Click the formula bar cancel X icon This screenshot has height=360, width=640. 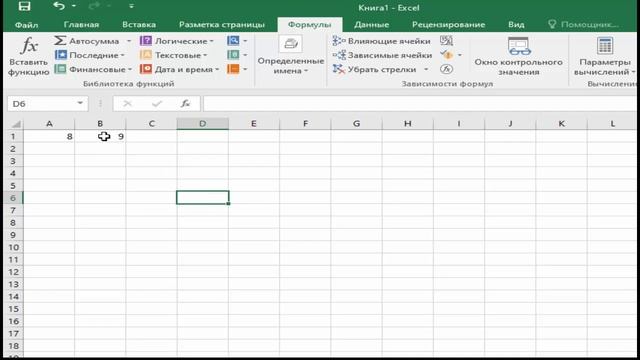click(x=127, y=104)
